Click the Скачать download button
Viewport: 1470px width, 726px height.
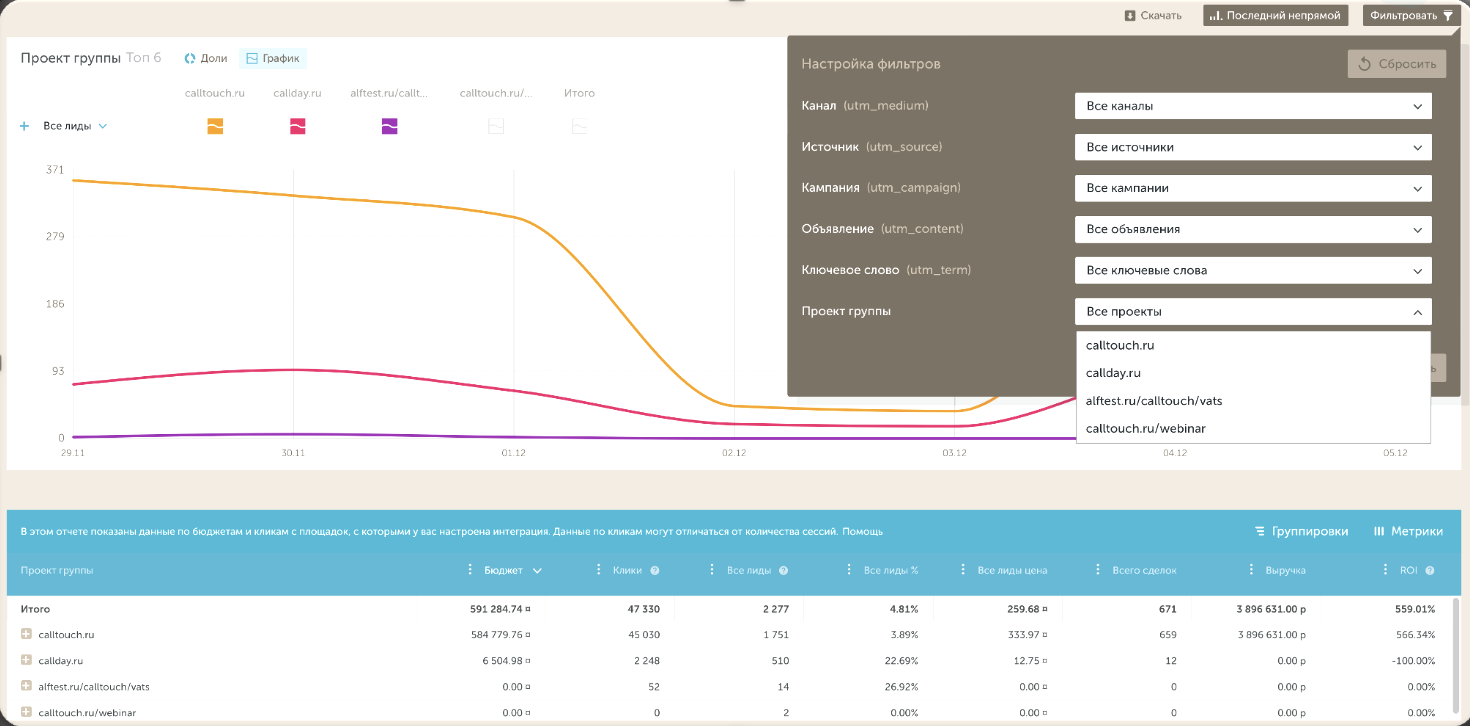tap(1153, 15)
